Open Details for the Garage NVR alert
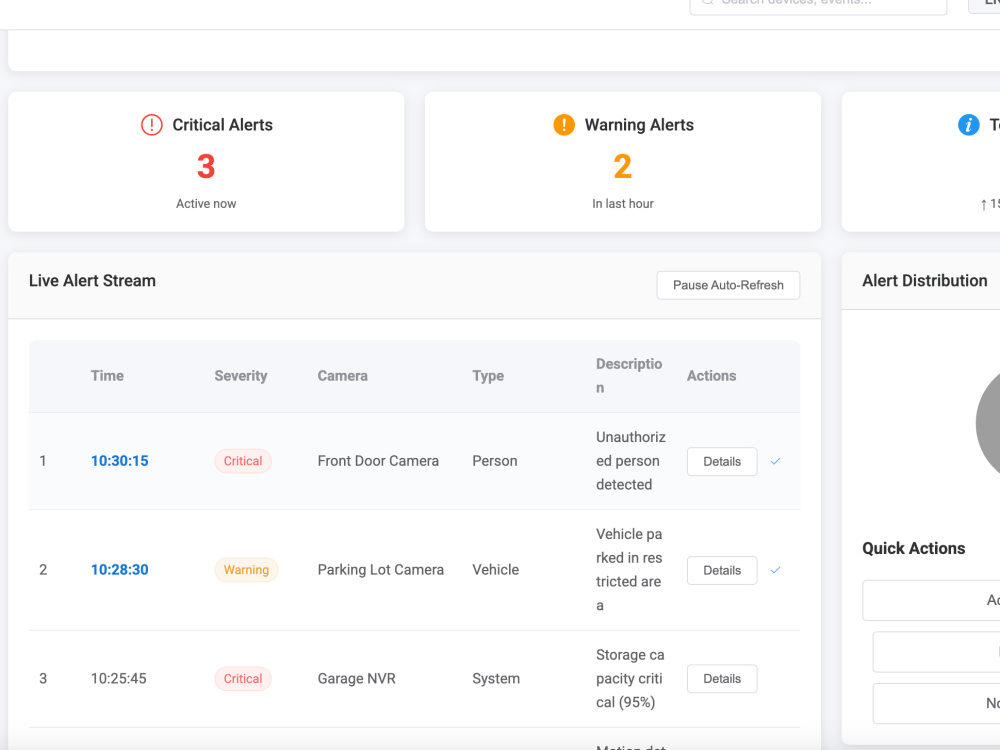Screen dimensions: 1000x750 pyautogui.click(x=722, y=679)
